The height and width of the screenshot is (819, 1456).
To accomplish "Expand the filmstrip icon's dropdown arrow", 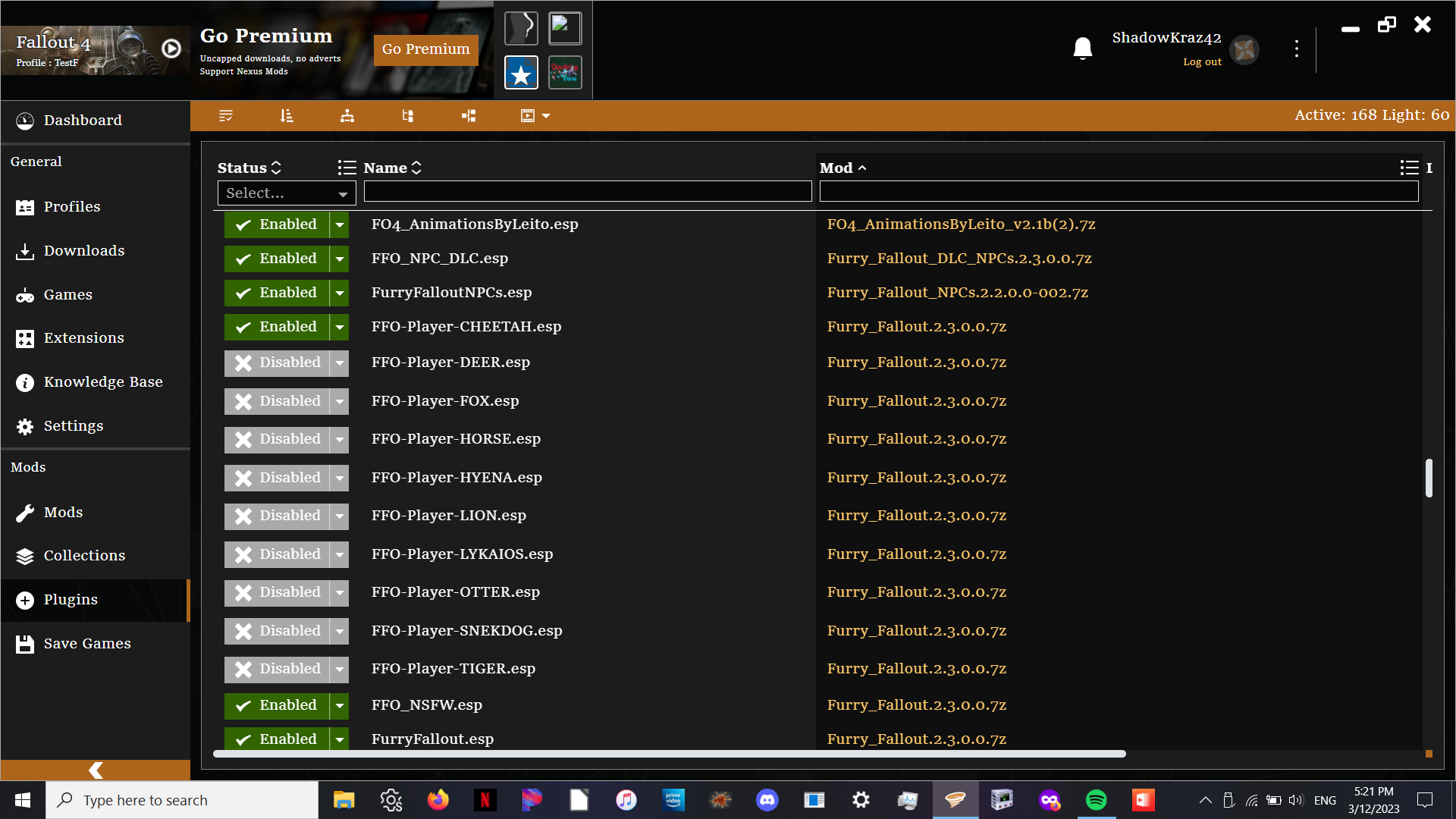I will click(x=546, y=116).
